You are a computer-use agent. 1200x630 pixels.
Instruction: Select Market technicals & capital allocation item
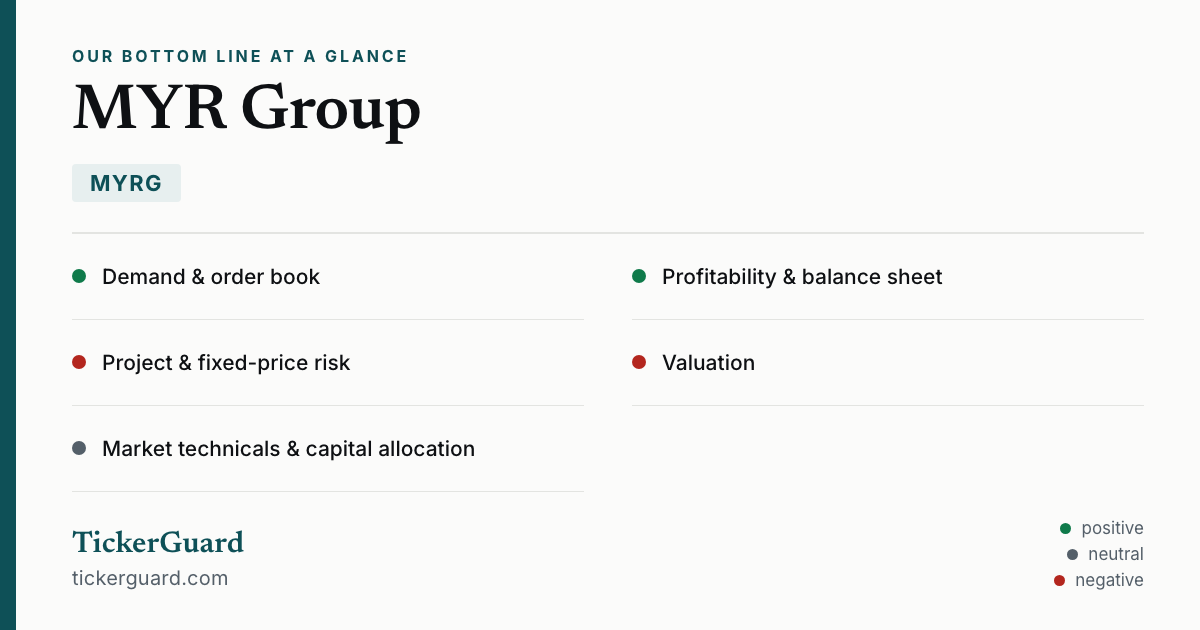pos(328,449)
